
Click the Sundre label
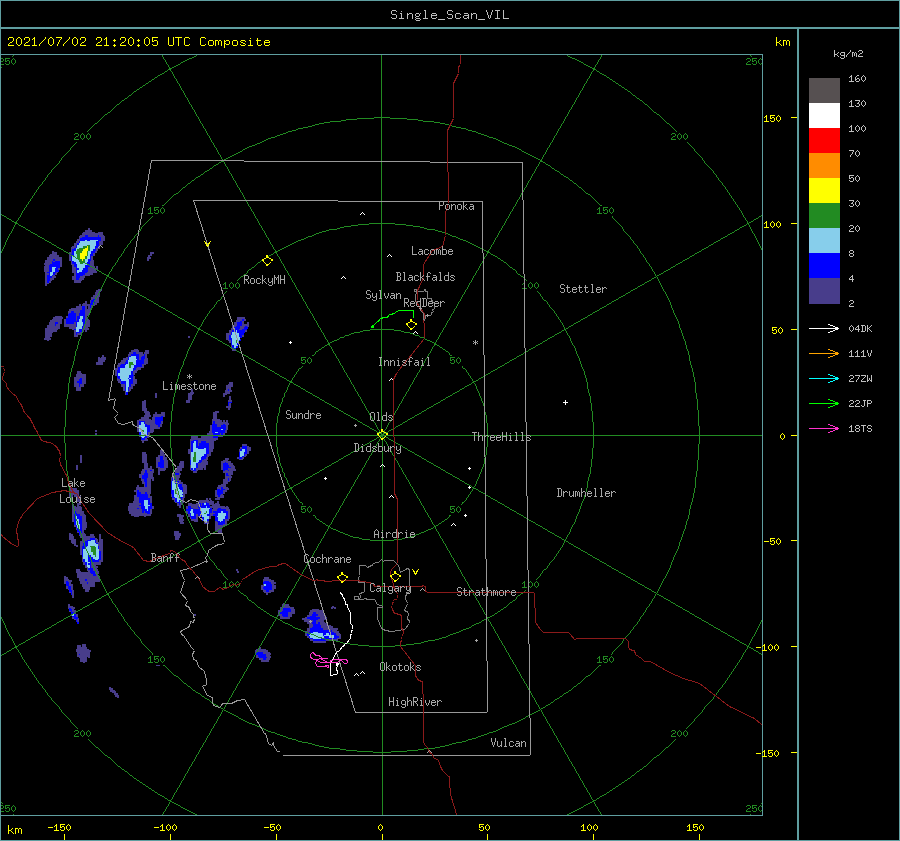coord(303,414)
